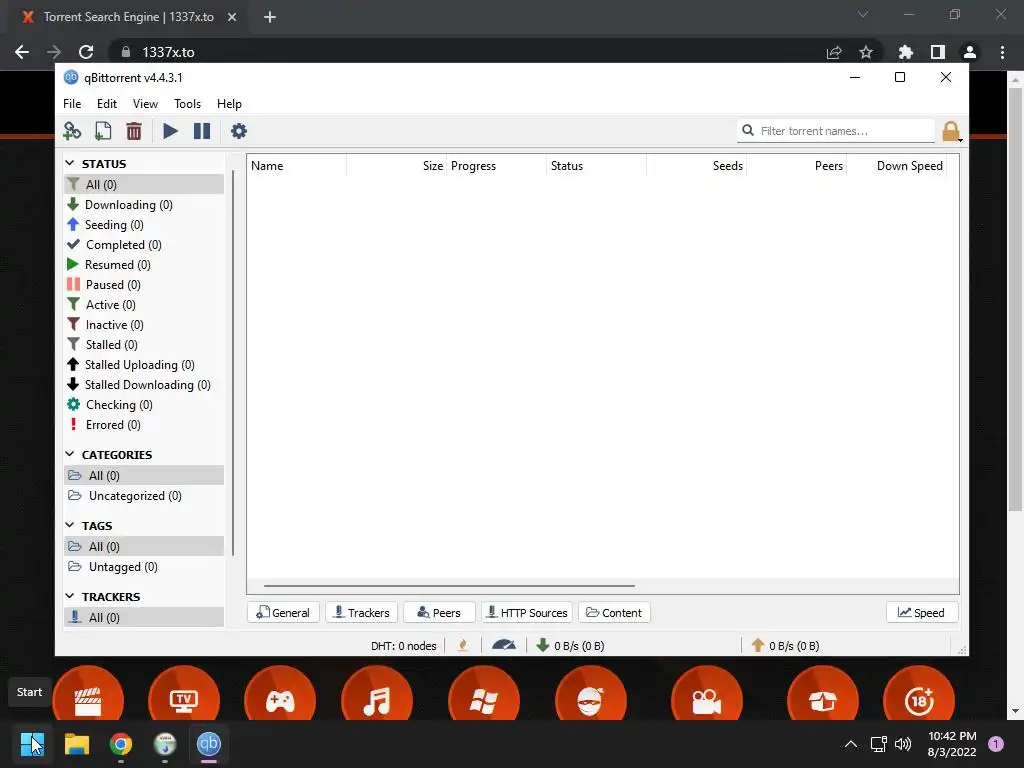This screenshot has width=1024, height=768.
Task: Open File Explorer from taskbar
Action: [x=76, y=744]
